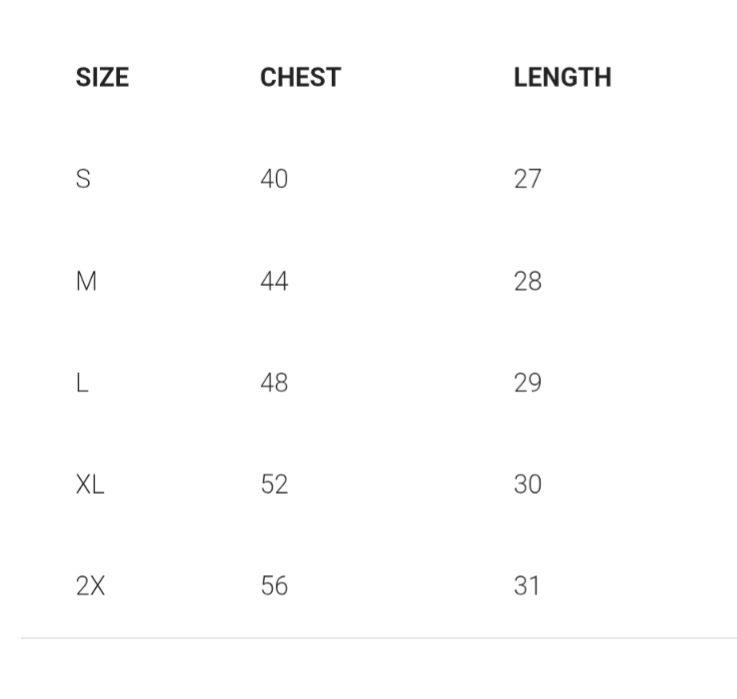Click the CHEST column header
The height and width of the screenshot is (699, 737).
(x=300, y=78)
